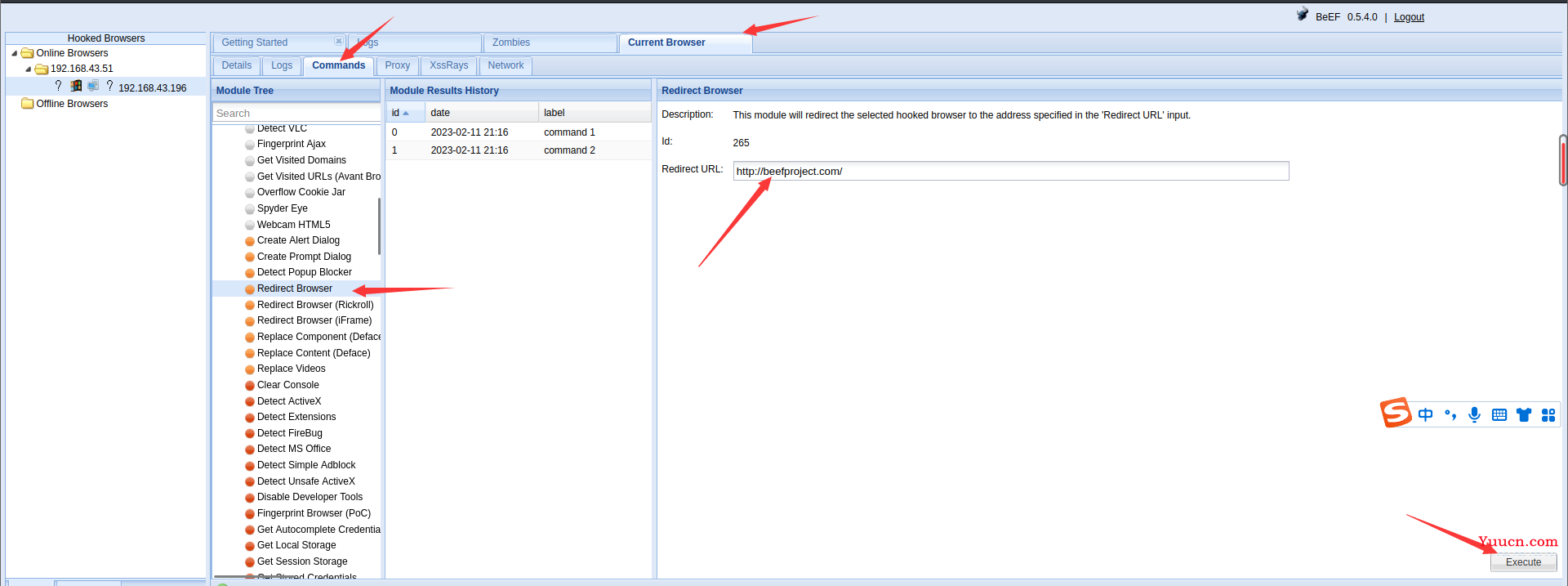Open the Details sub-tab
Image resolution: width=1568 pixels, height=586 pixels.
coord(237,65)
